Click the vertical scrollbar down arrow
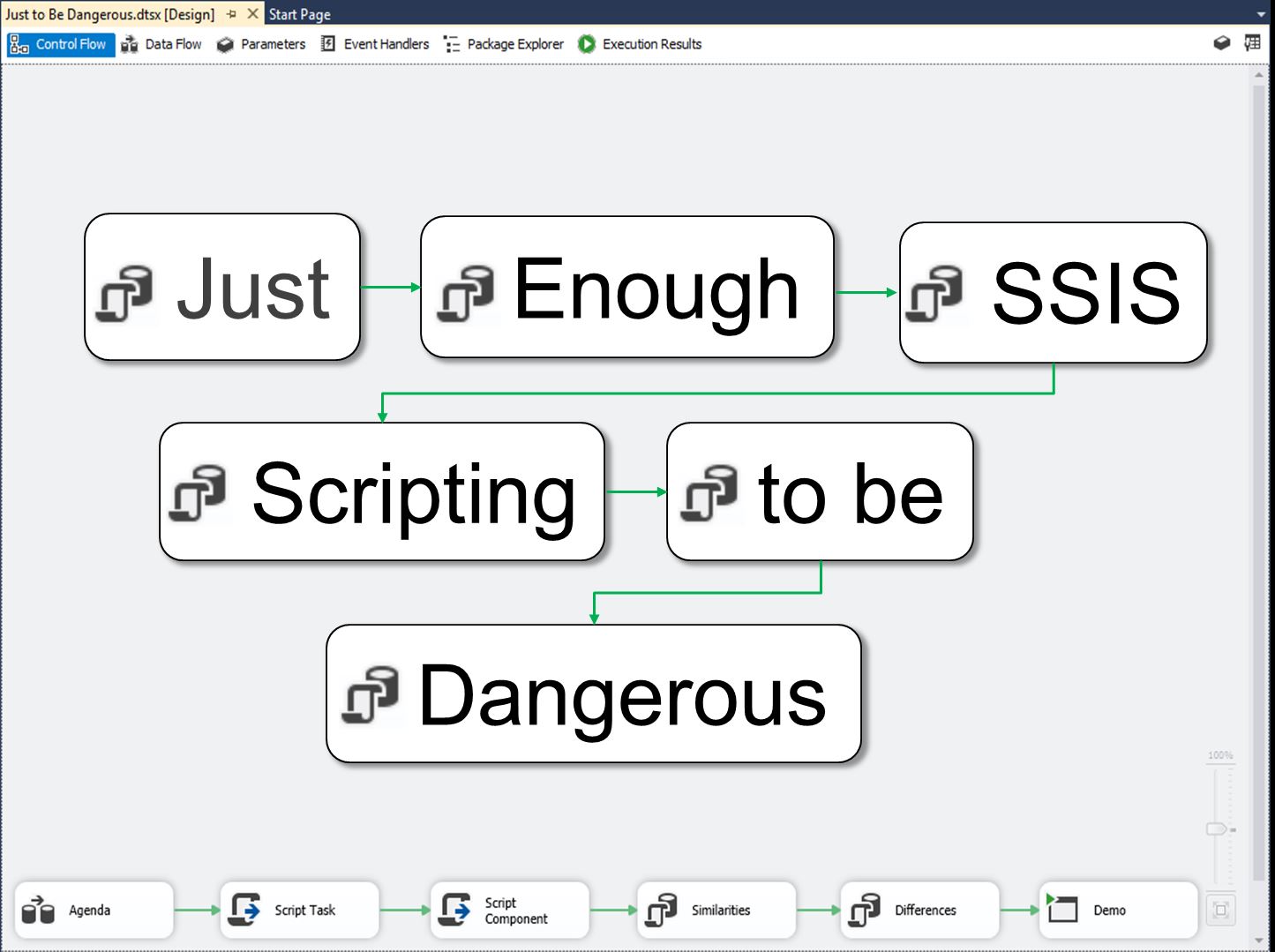The width and height of the screenshot is (1275, 952). click(x=1259, y=940)
